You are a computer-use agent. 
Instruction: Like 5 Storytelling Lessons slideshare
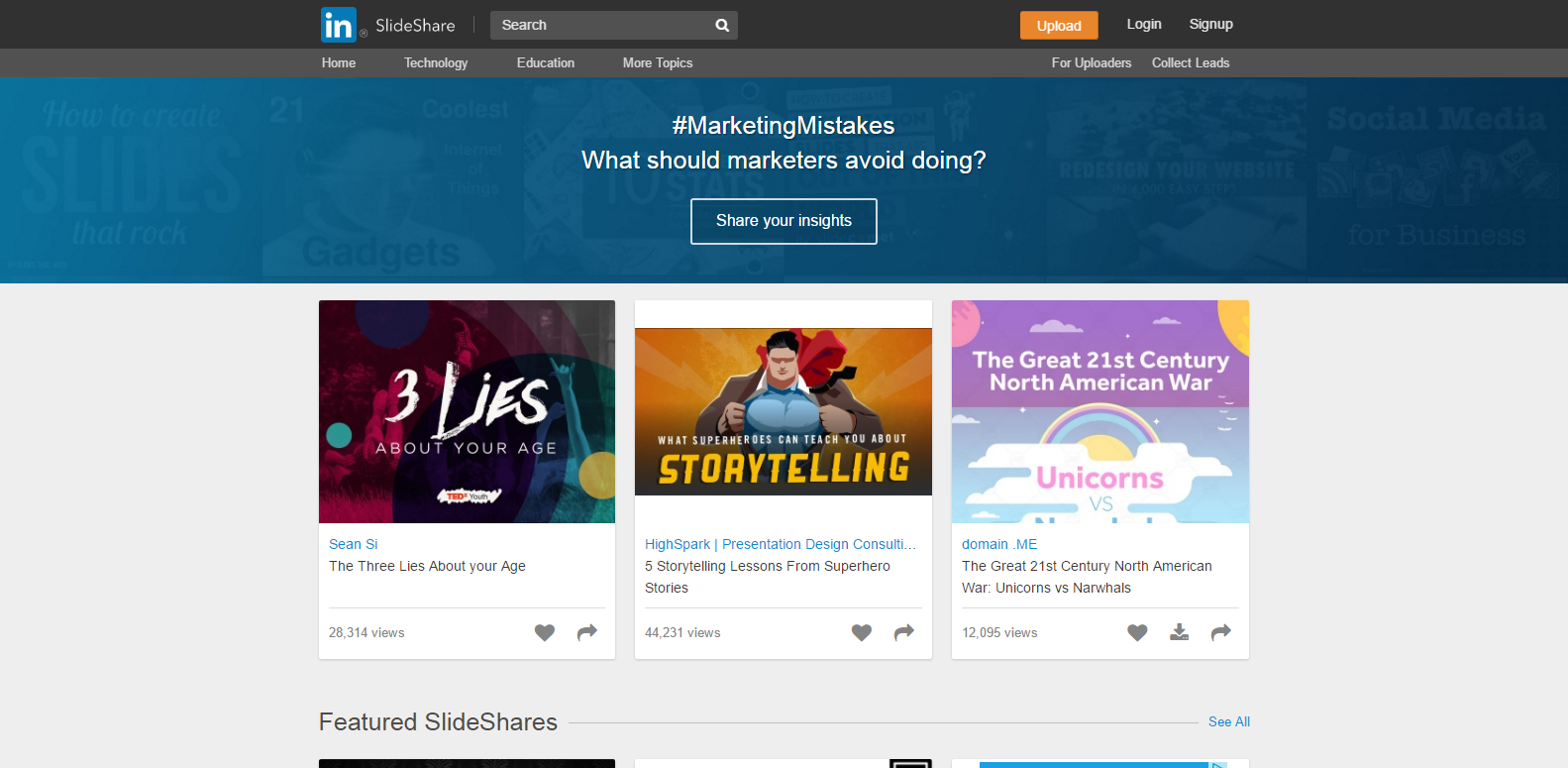(862, 632)
